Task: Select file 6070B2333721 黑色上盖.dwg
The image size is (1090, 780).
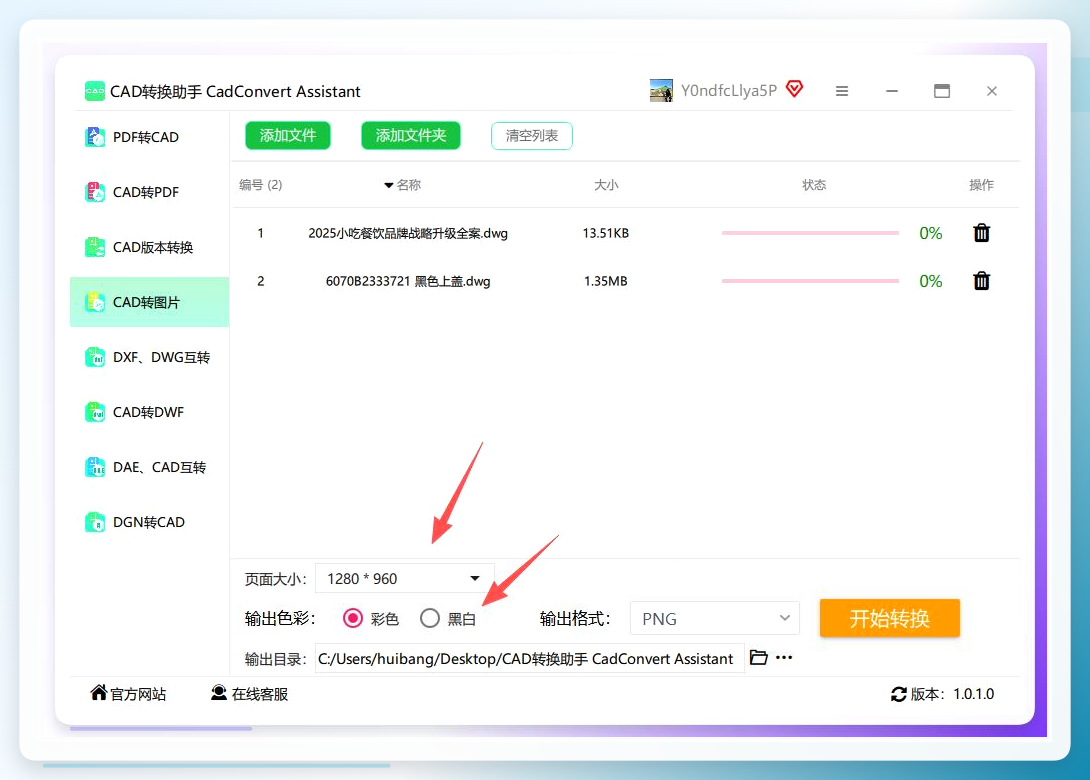Action: coord(408,281)
